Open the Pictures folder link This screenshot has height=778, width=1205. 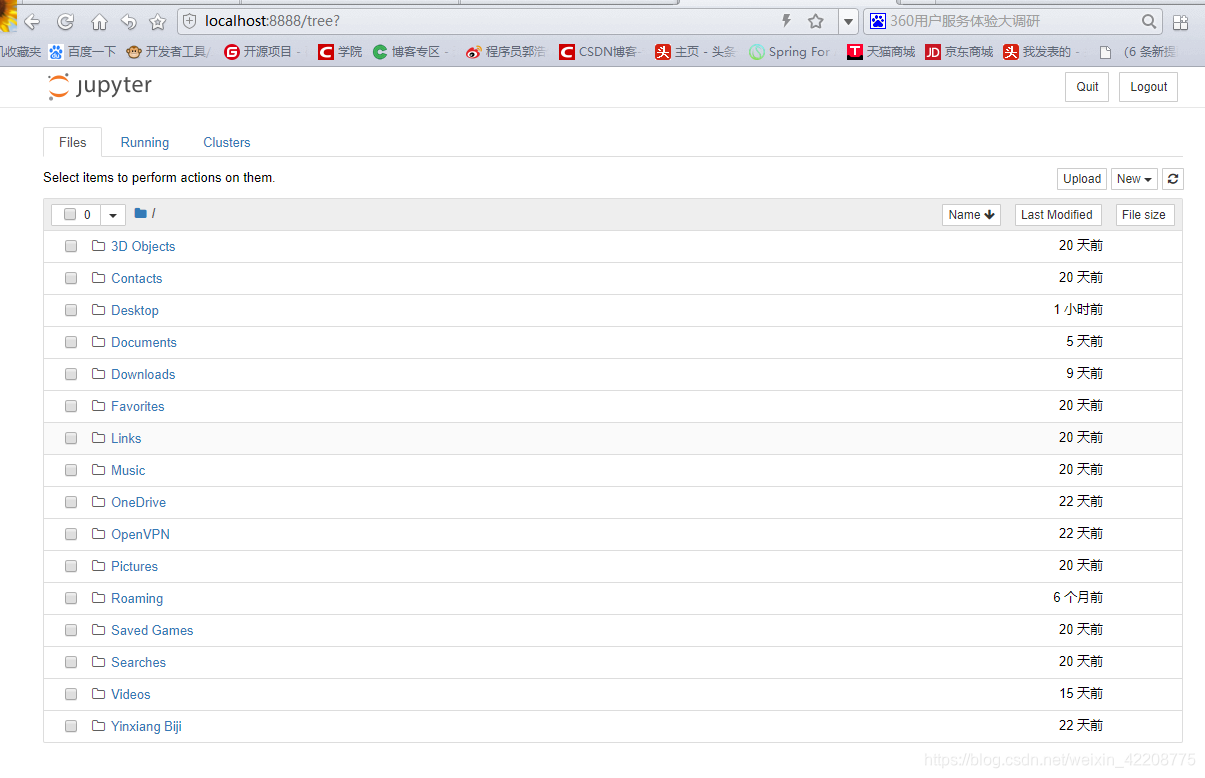tap(134, 566)
